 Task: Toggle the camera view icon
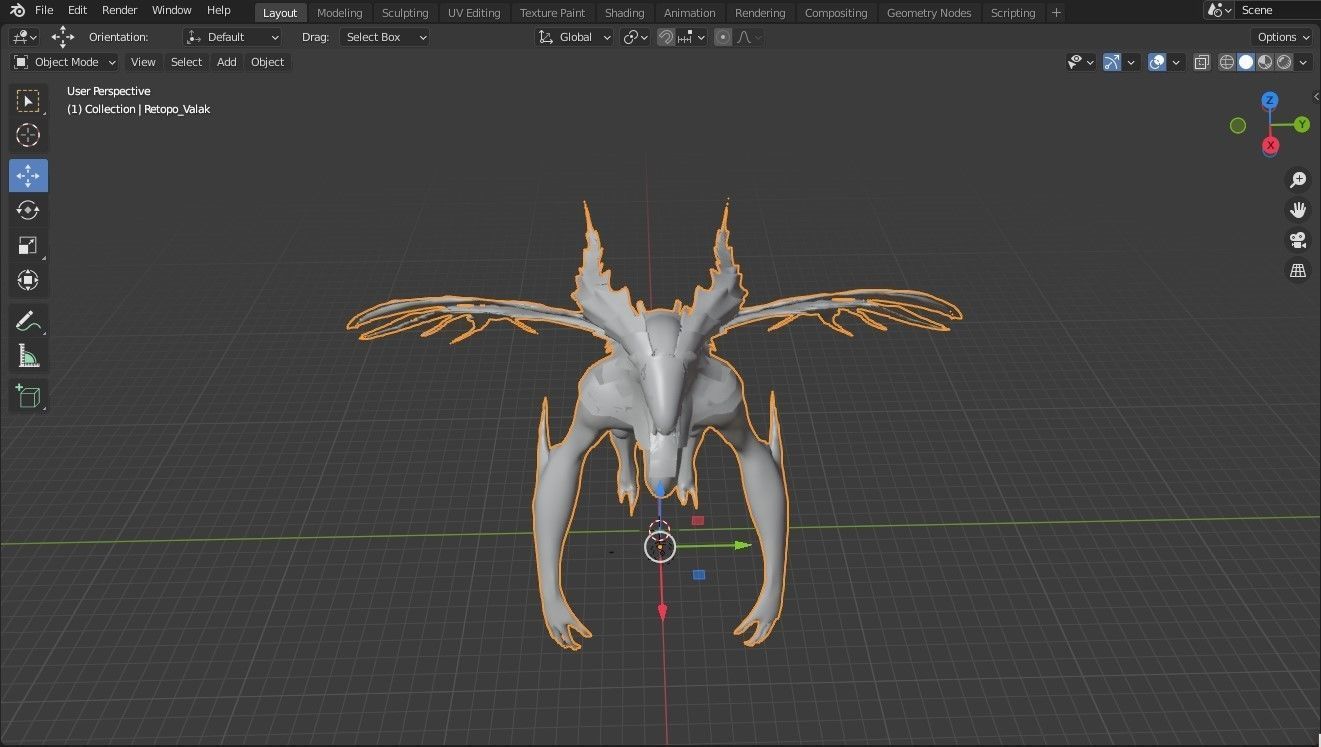(1298, 240)
